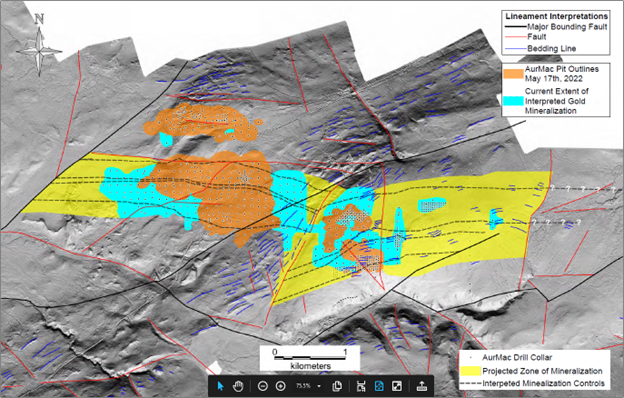Click the 75.5% zoom level field
This screenshot has height=398, width=624.
point(303,386)
